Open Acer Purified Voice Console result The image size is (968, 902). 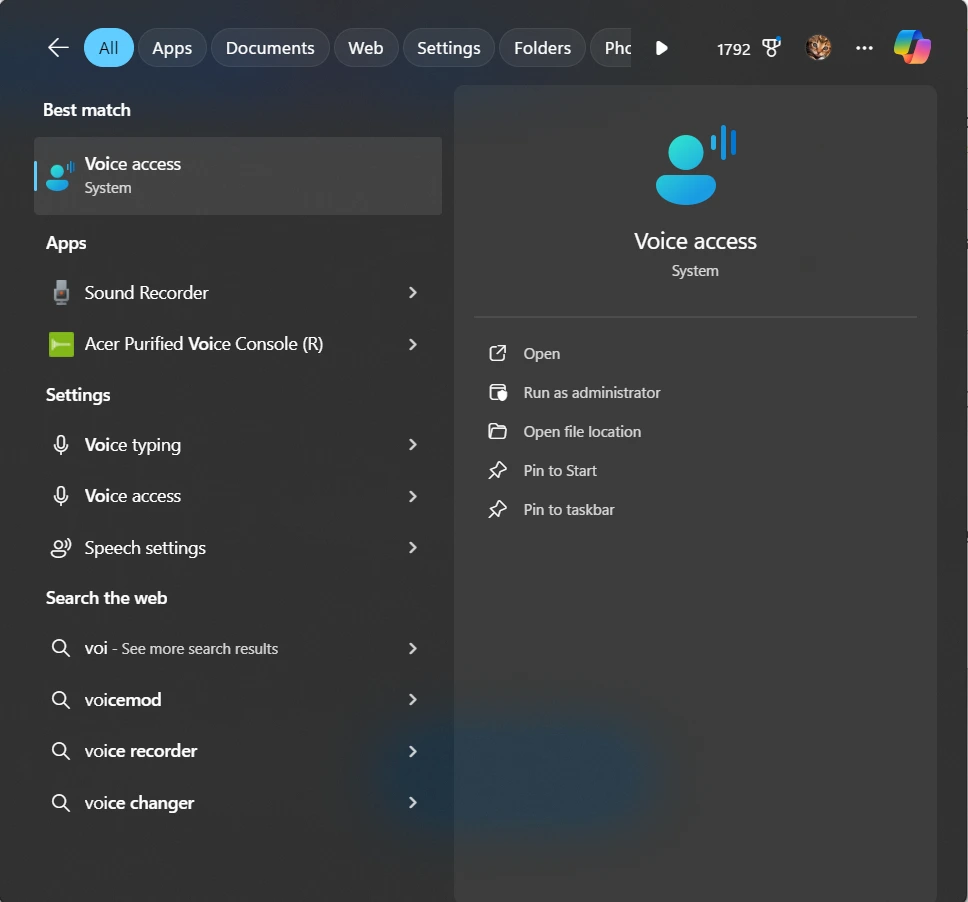coord(238,344)
